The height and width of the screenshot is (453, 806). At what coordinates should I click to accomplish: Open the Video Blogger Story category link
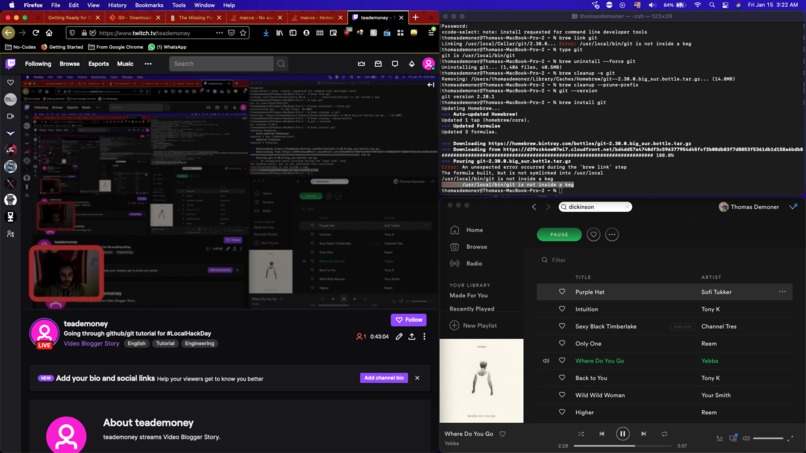point(91,343)
